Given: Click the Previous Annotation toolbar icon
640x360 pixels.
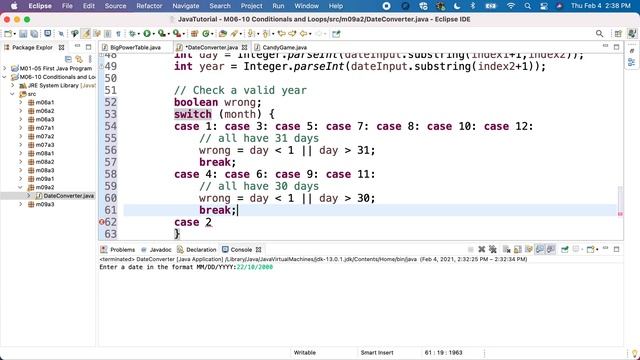Looking at the screenshot, I should coord(266,33).
